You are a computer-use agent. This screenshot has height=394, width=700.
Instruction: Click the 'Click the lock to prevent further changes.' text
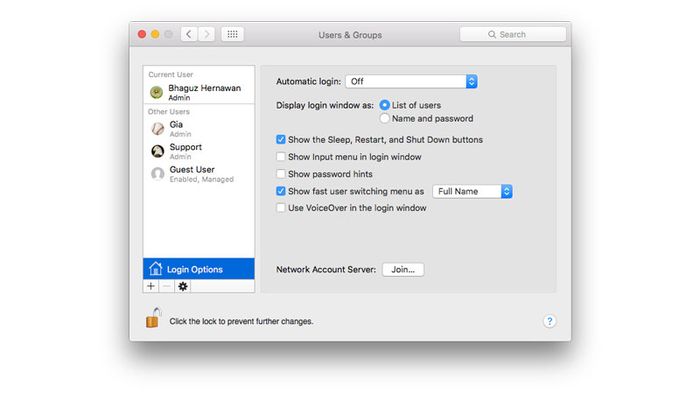coord(241,321)
